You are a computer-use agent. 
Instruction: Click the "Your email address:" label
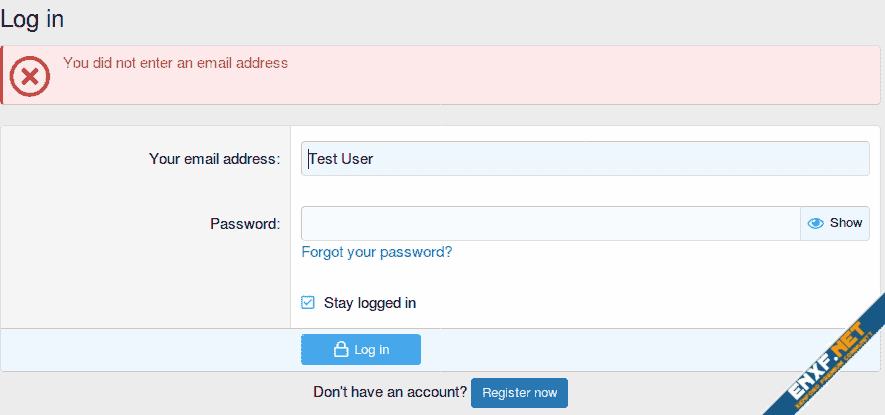click(214, 159)
